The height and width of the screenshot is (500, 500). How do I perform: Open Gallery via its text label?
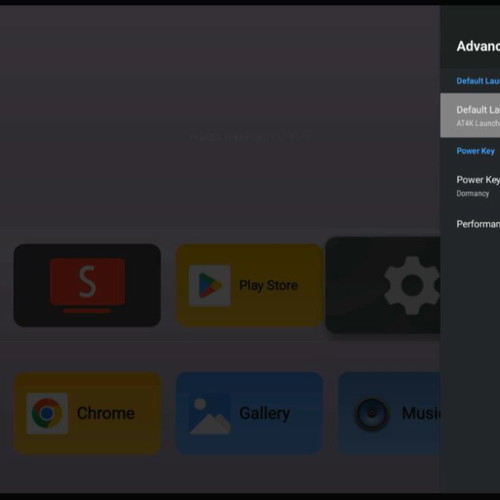[265, 414]
